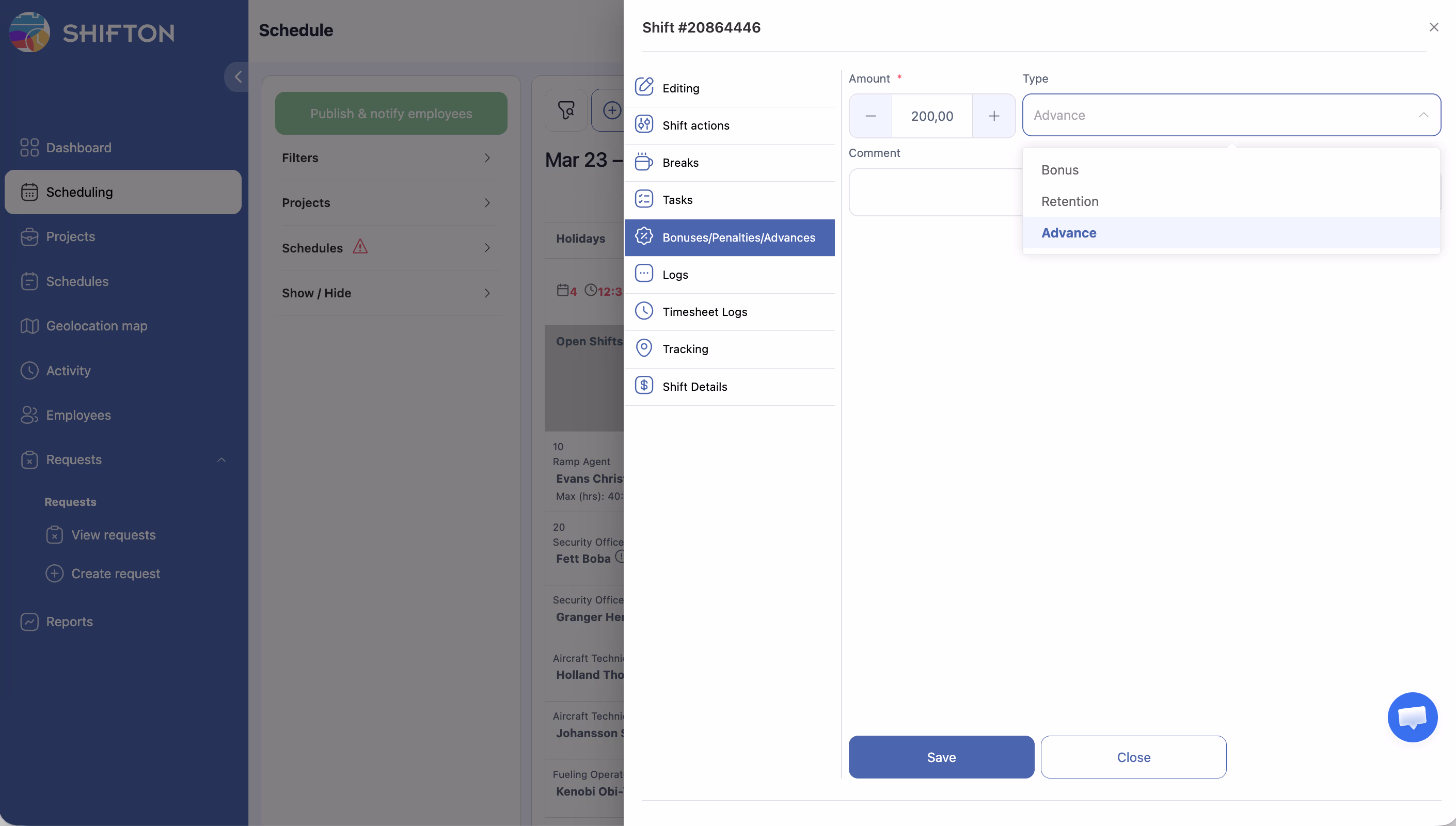This screenshot has width=1456, height=826.
Task: Open the live chat support bubble
Action: point(1412,717)
